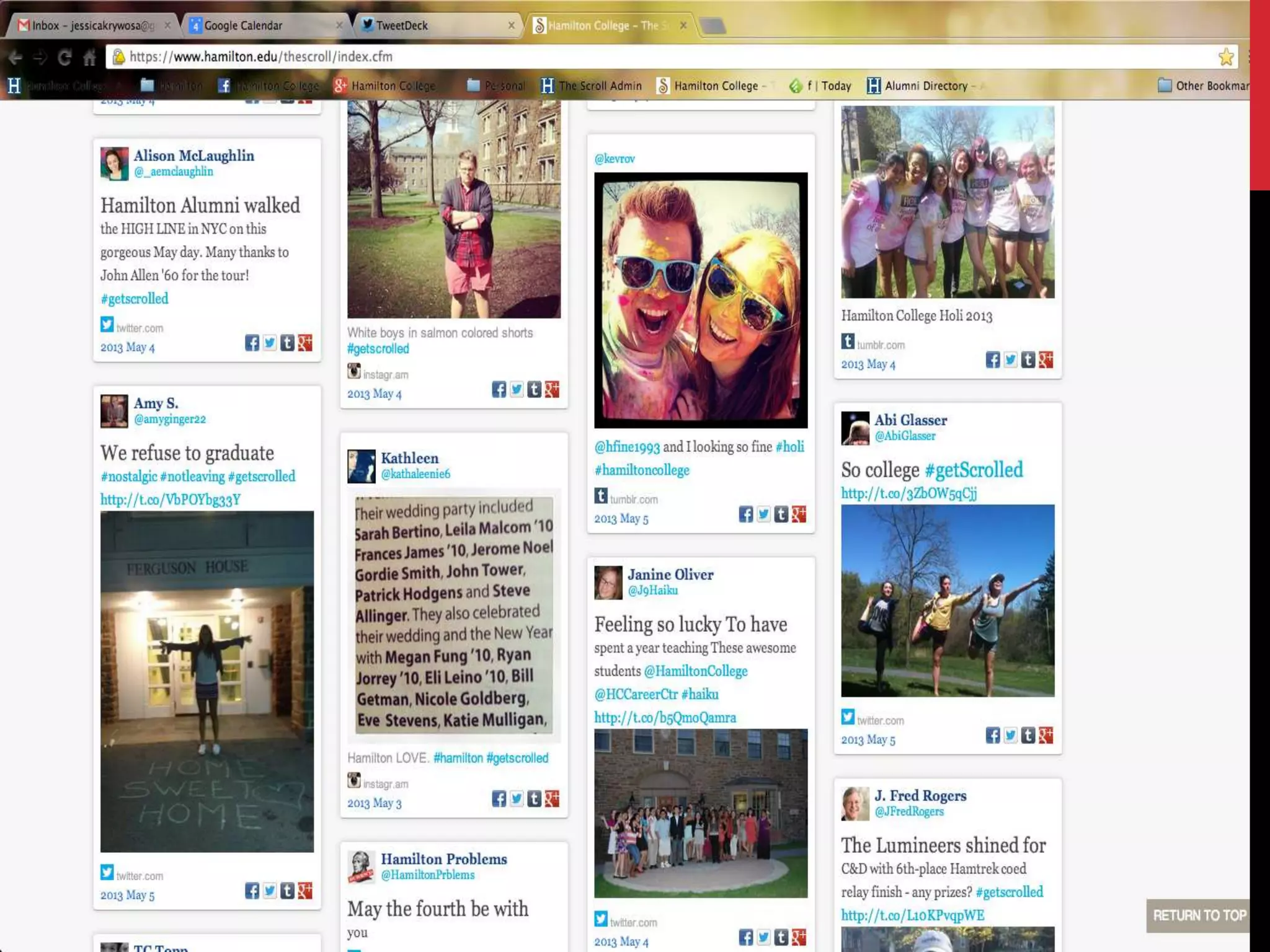
Task: Reload the page with refresh icon
Action: coord(64,58)
